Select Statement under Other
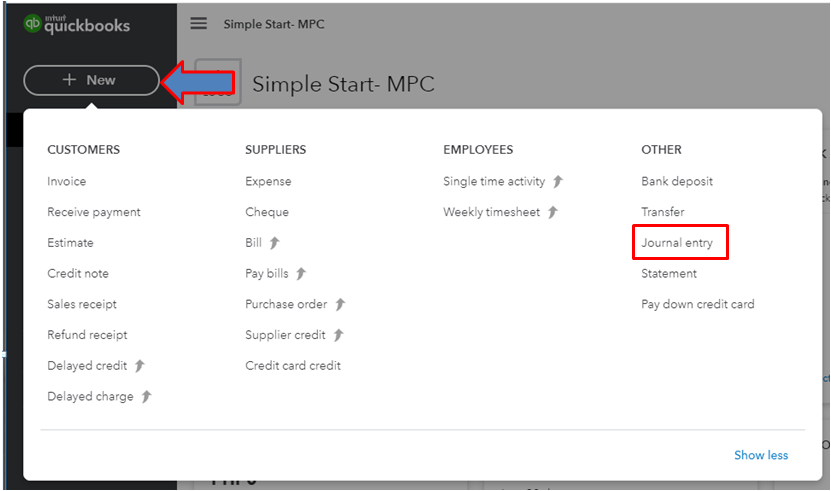 (669, 274)
